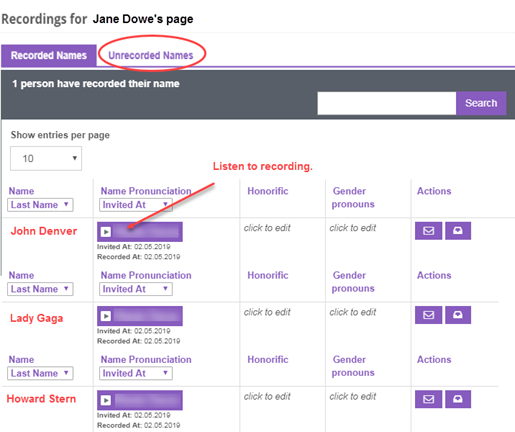The height and width of the screenshot is (432, 515).
Task: Click Honorific header above Howard Stern
Action: [268, 360]
